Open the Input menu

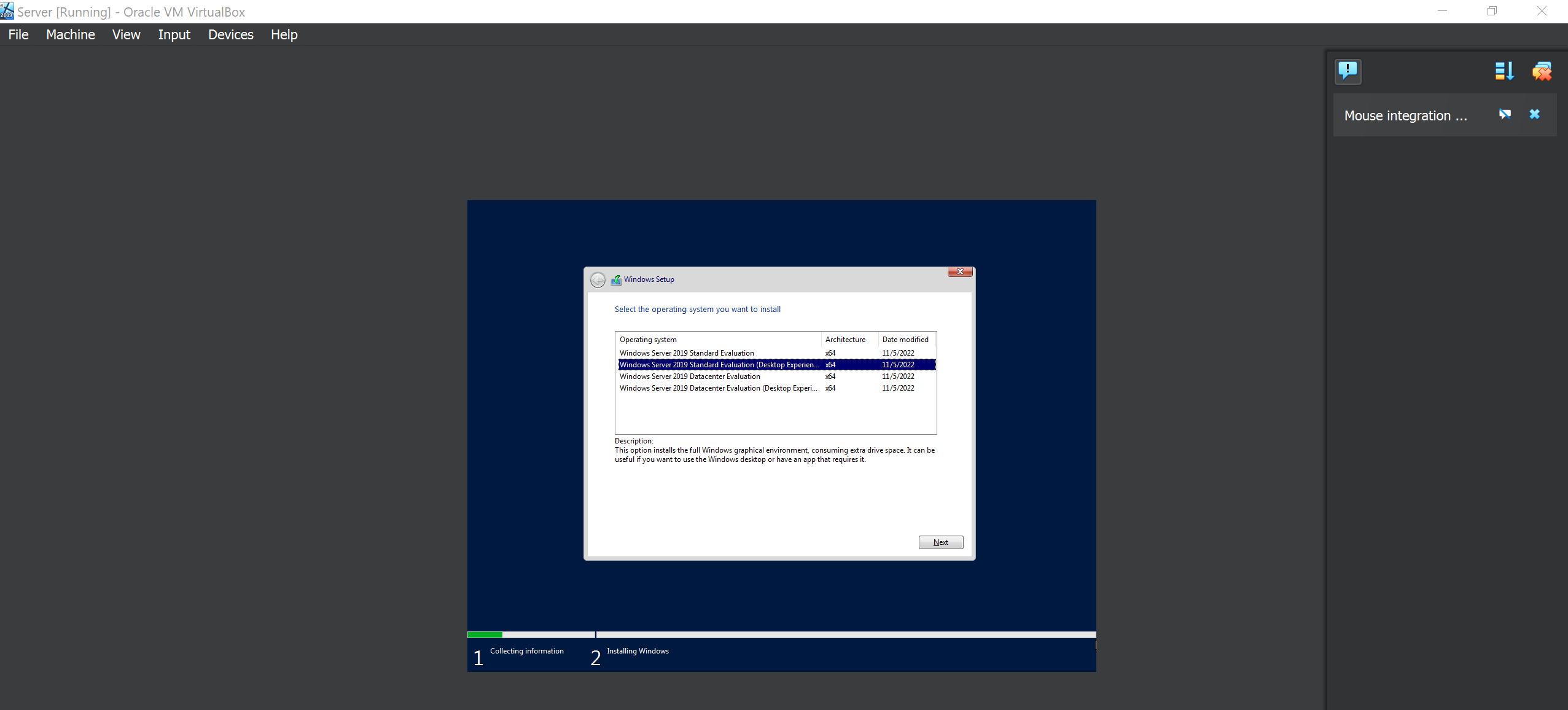[174, 34]
